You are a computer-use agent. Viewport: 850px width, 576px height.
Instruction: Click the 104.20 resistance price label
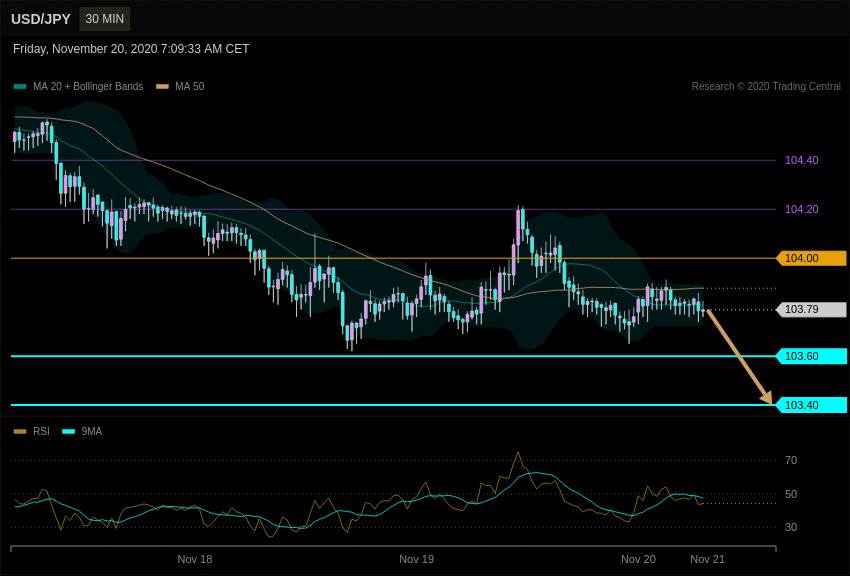pos(801,209)
